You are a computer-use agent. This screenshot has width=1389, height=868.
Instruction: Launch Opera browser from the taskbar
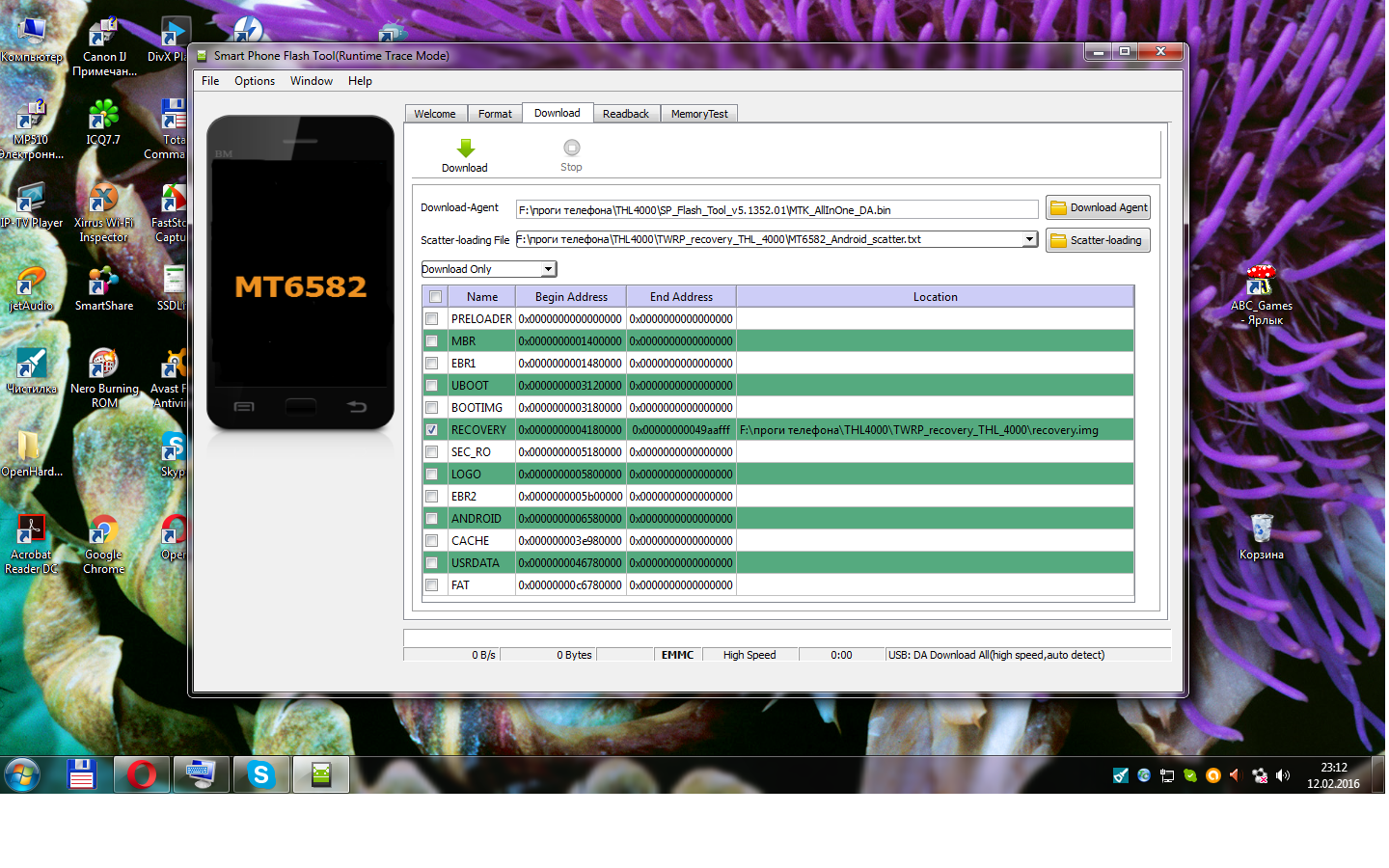(142, 774)
